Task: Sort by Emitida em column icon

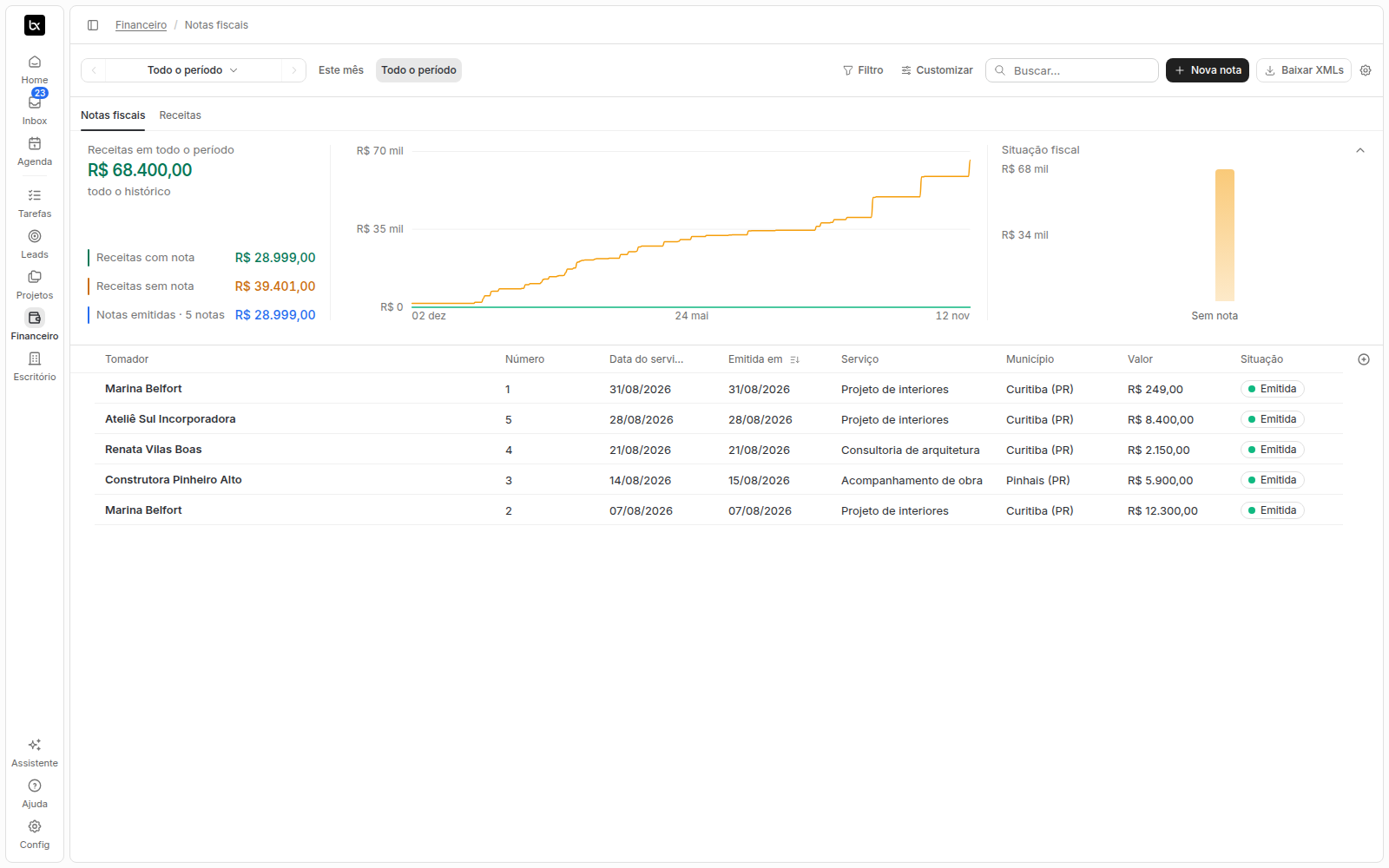Action: [794, 359]
